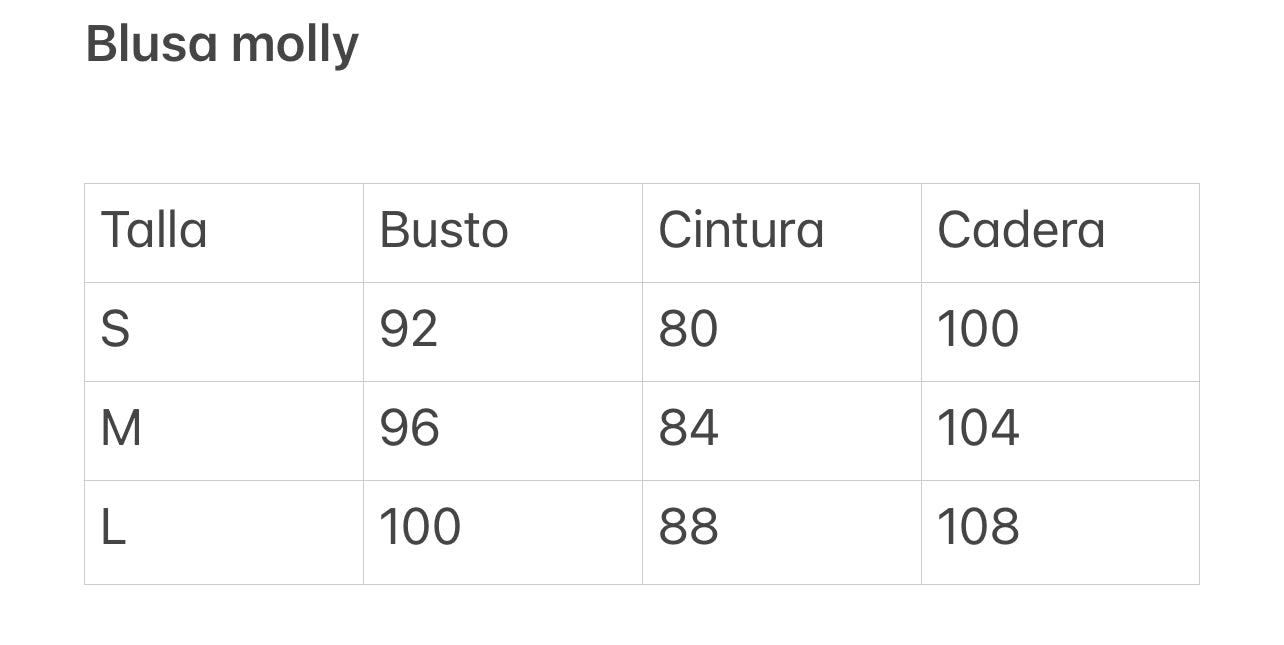Select the Blusa molly heading

(x=221, y=45)
